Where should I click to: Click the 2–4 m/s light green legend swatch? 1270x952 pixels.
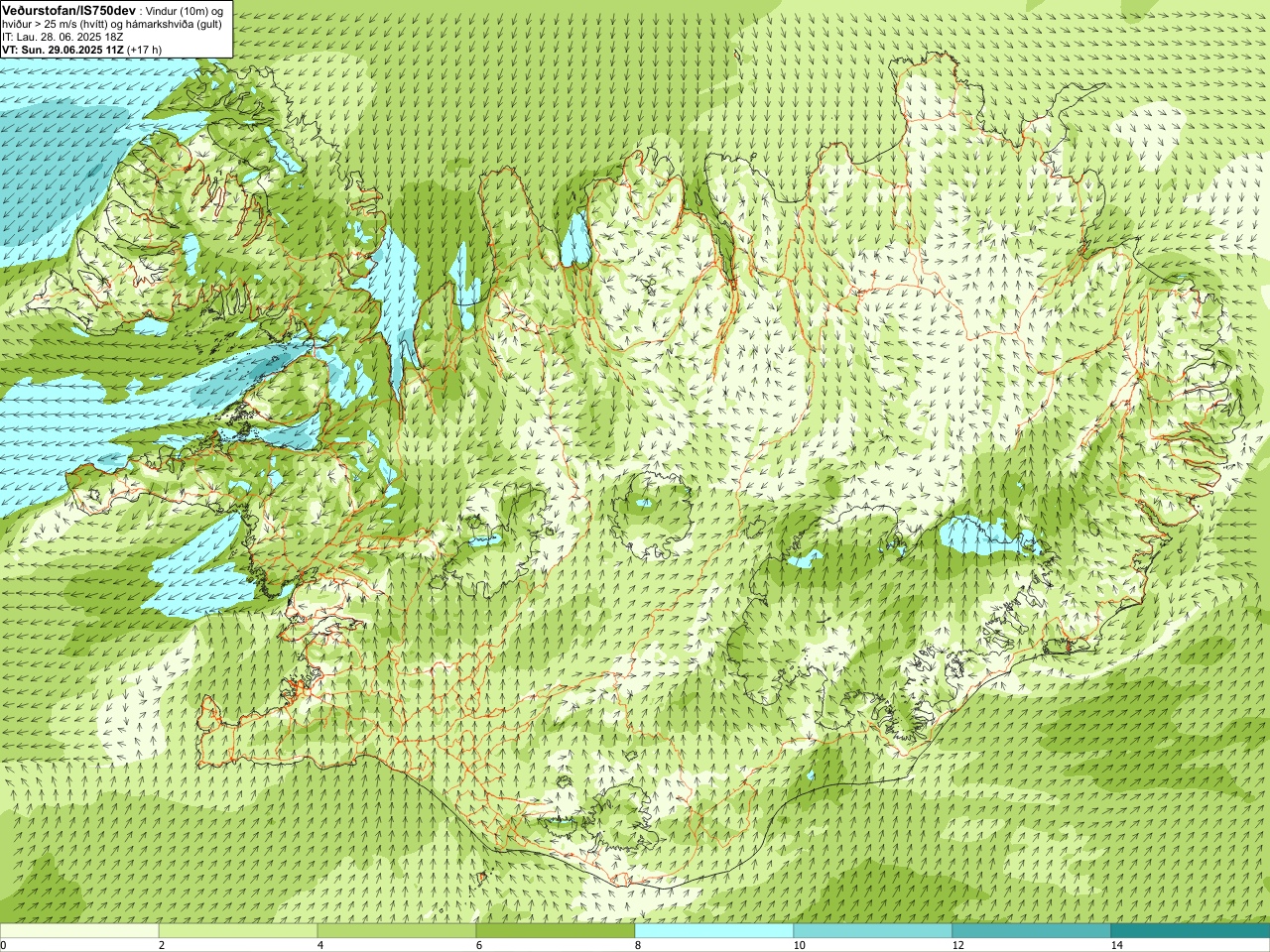[238, 931]
